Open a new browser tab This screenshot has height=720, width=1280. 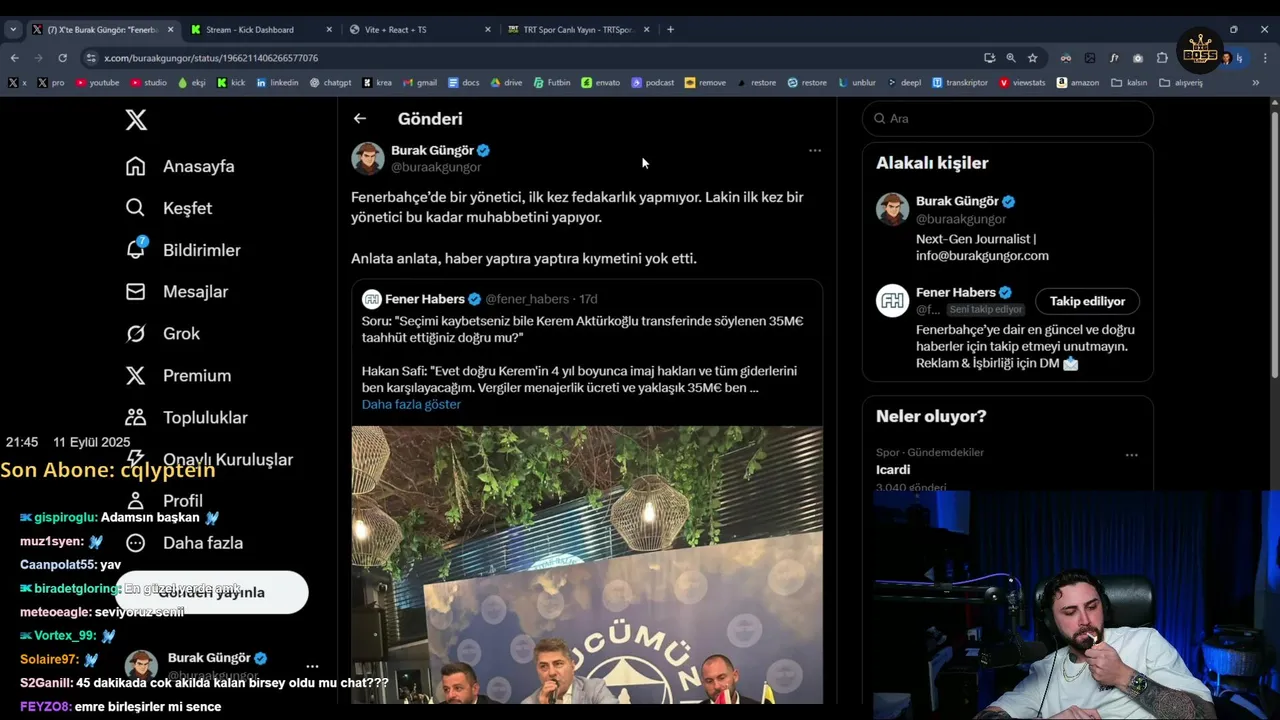(670, 30)
